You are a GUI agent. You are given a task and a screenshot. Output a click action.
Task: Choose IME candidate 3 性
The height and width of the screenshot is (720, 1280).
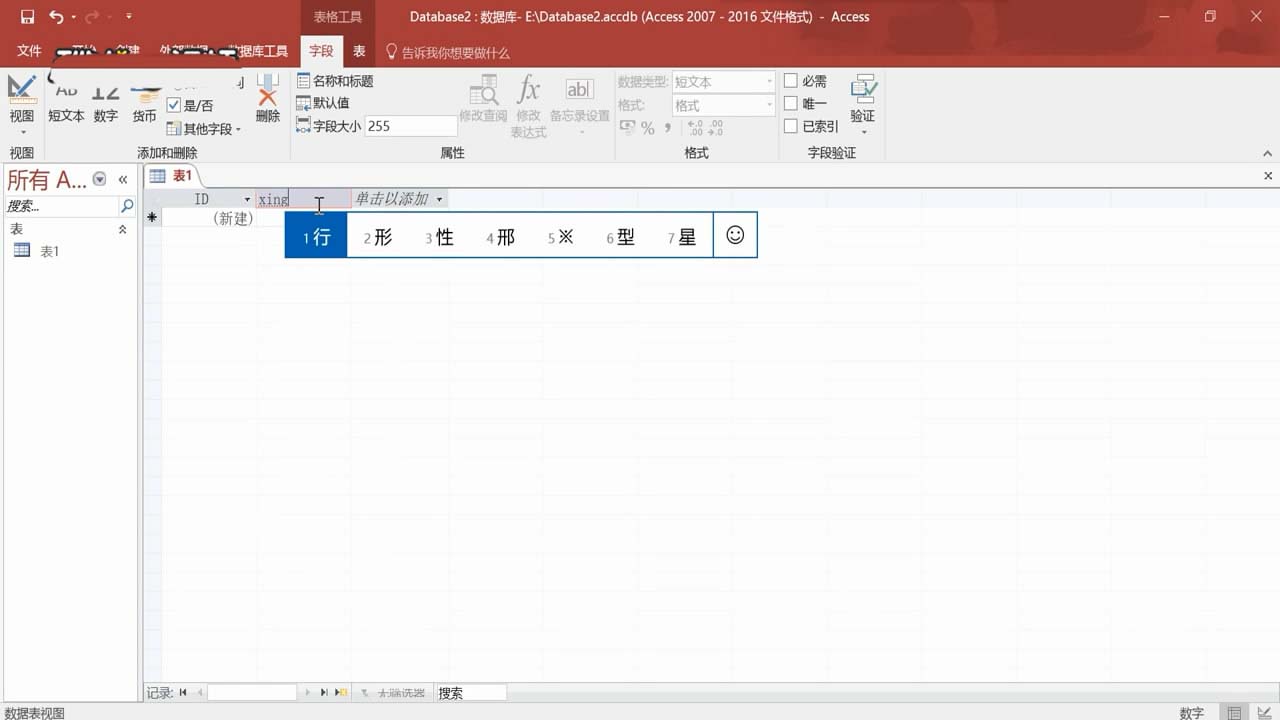(439, 237)
